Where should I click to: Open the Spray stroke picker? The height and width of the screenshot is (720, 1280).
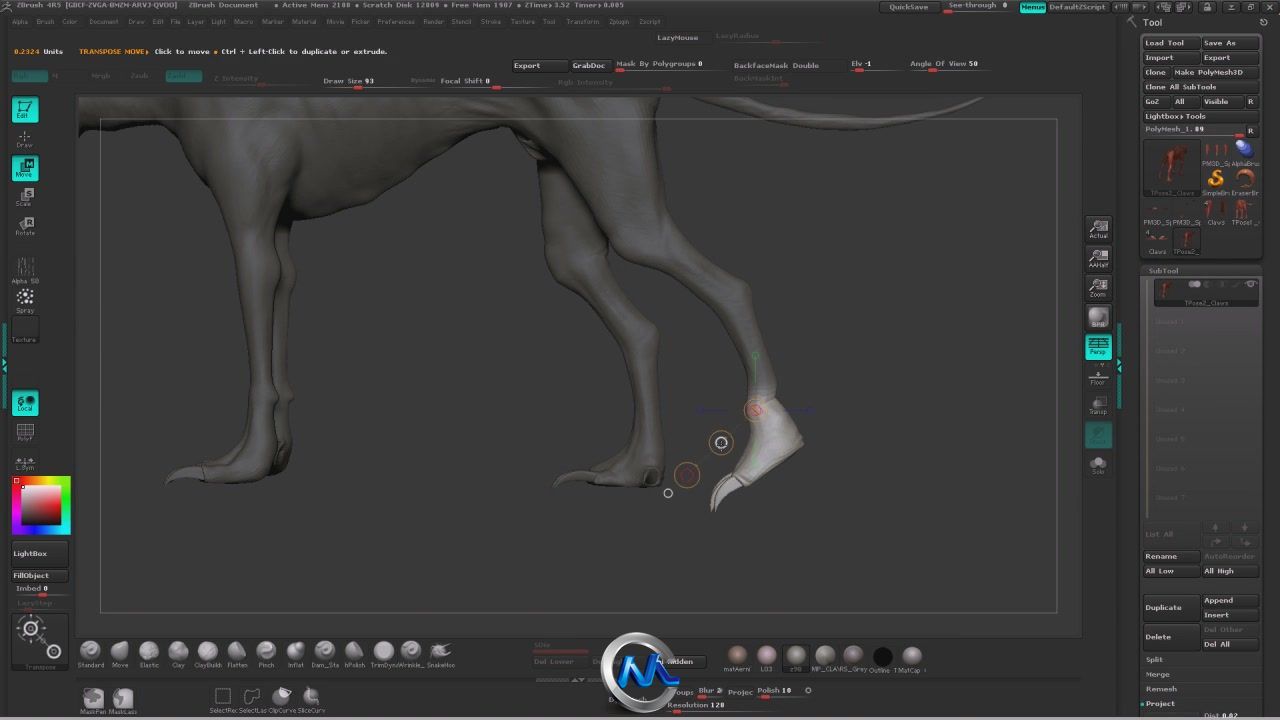click(x=25, y=300)
